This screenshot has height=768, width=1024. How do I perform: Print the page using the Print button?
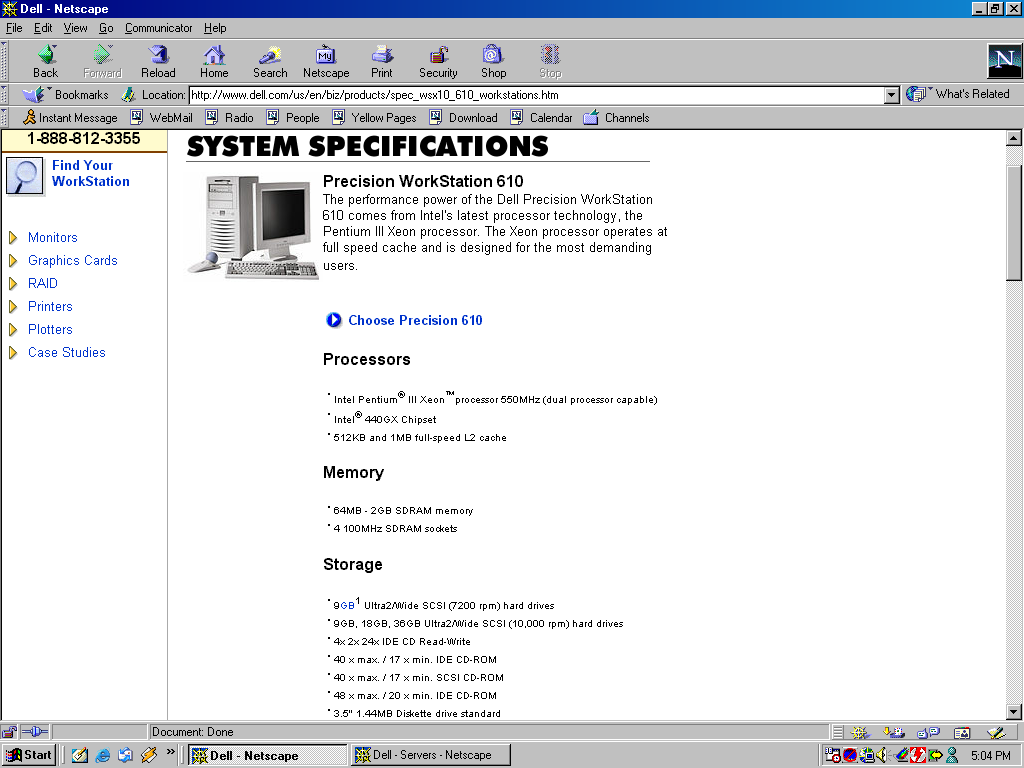pyautogui.click(x=382, y=61)
